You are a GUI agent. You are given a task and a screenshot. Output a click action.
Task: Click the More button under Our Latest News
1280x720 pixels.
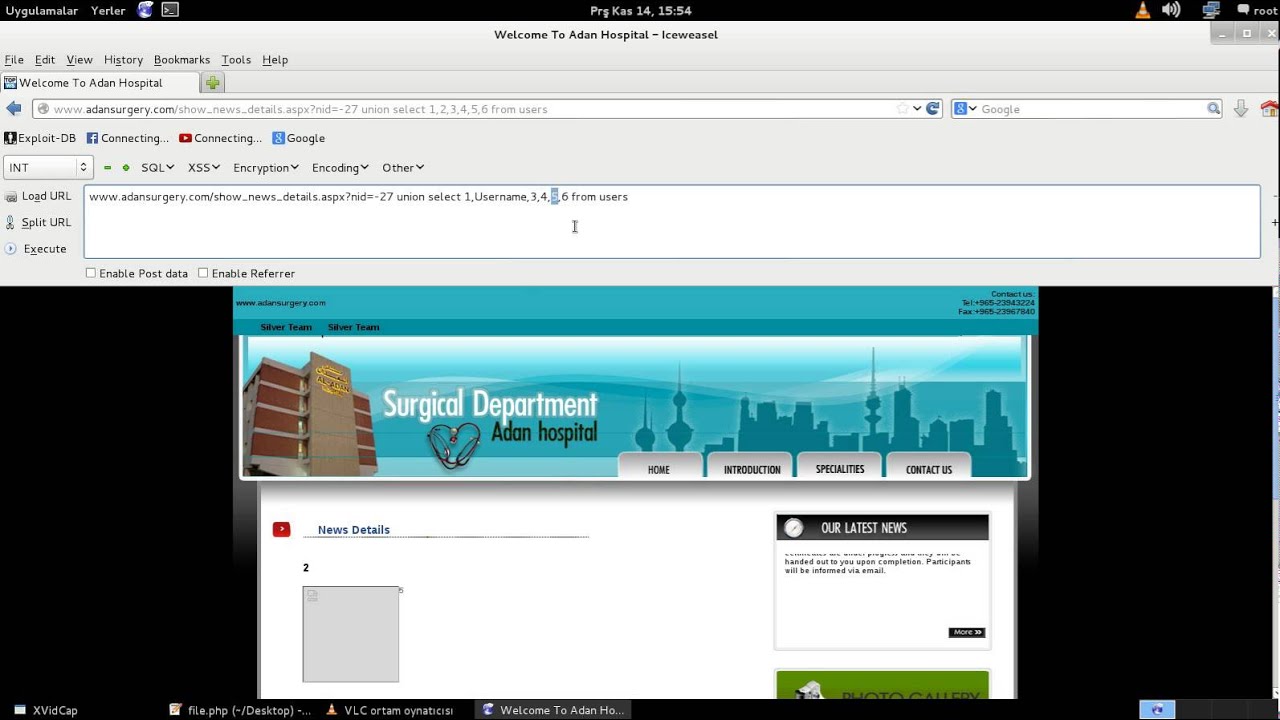point(967,632)
